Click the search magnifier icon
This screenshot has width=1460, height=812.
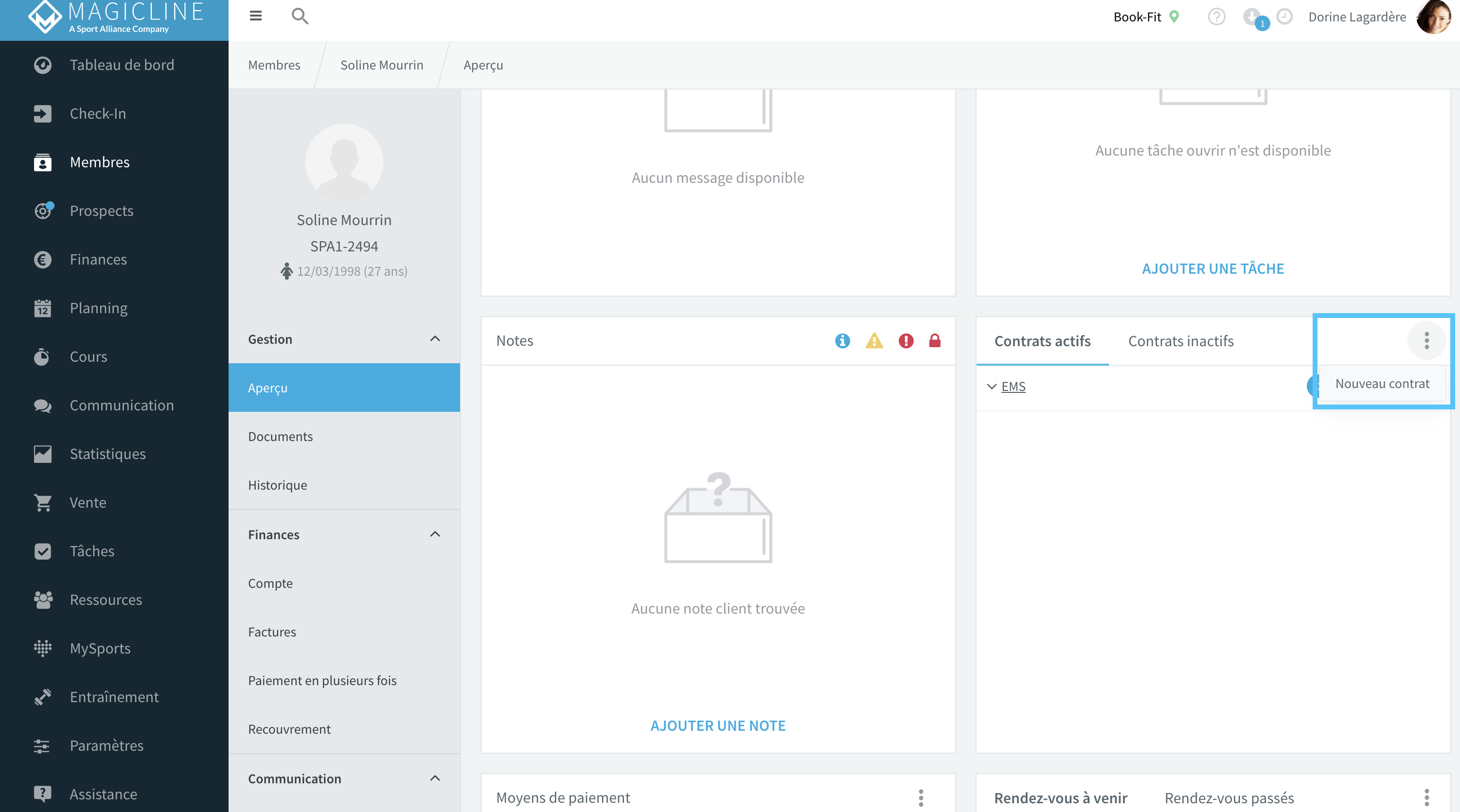(300, 16)
